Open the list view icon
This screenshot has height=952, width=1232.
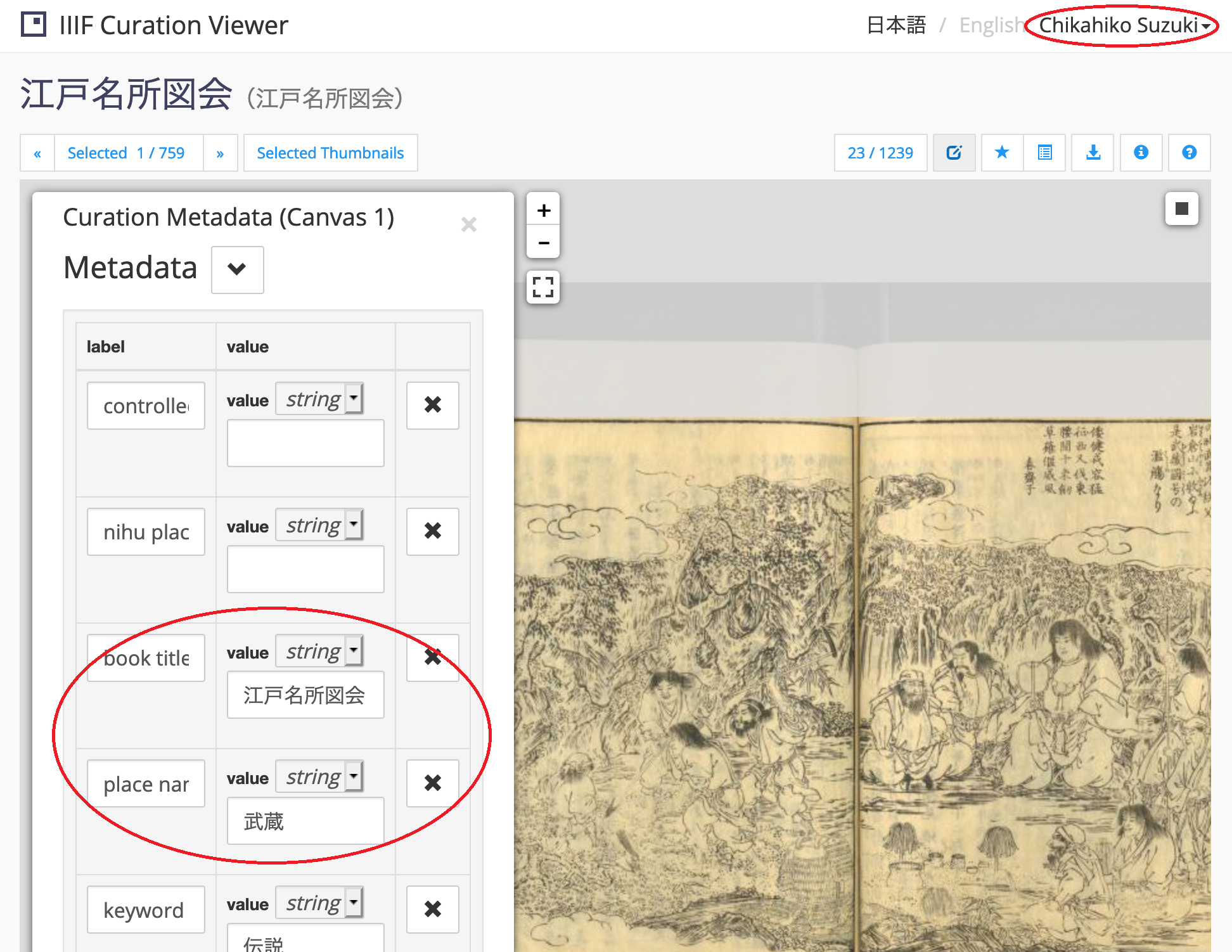[1044, 153]
